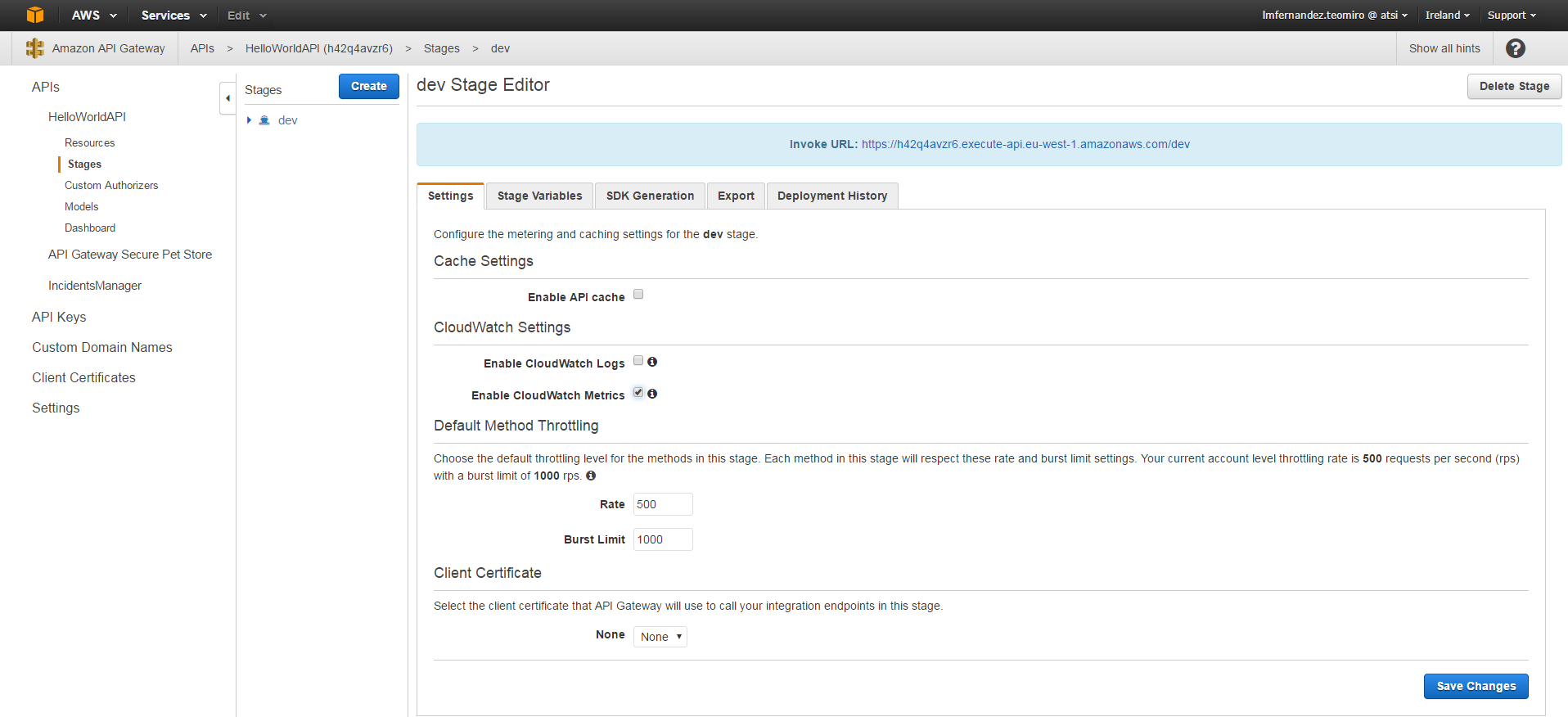
Task: Click the Amazon API Gateway service icon
Action: [x=34, y=48]
